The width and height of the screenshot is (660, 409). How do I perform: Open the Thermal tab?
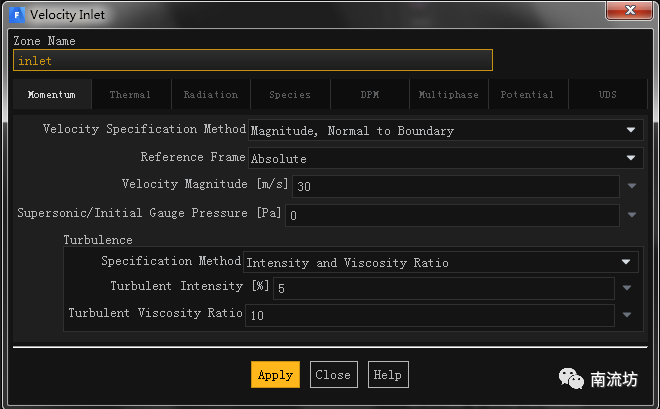[x=130, y=95]
